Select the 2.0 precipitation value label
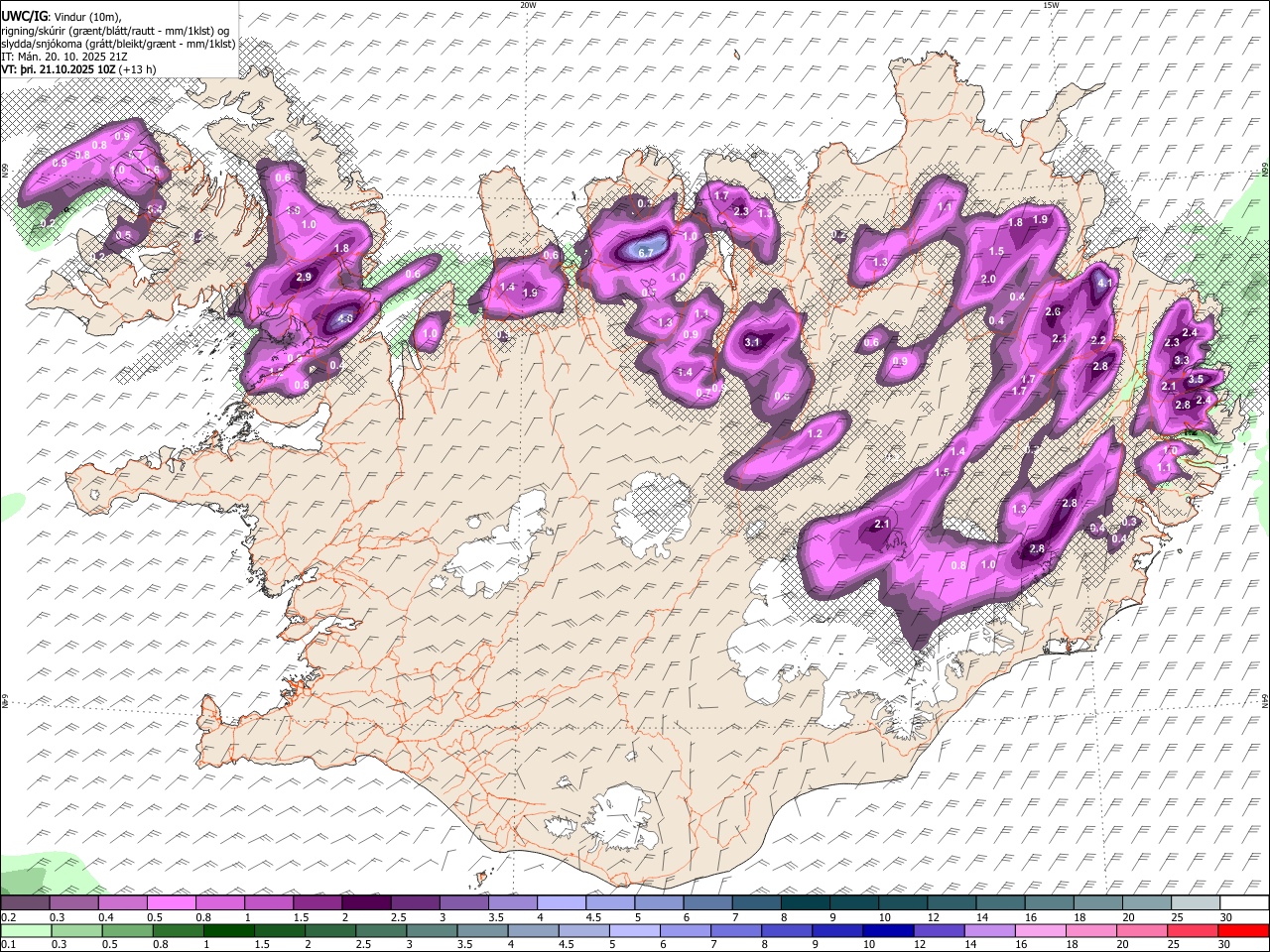Screen dimensions: 1270x952 tap(988, 280)
